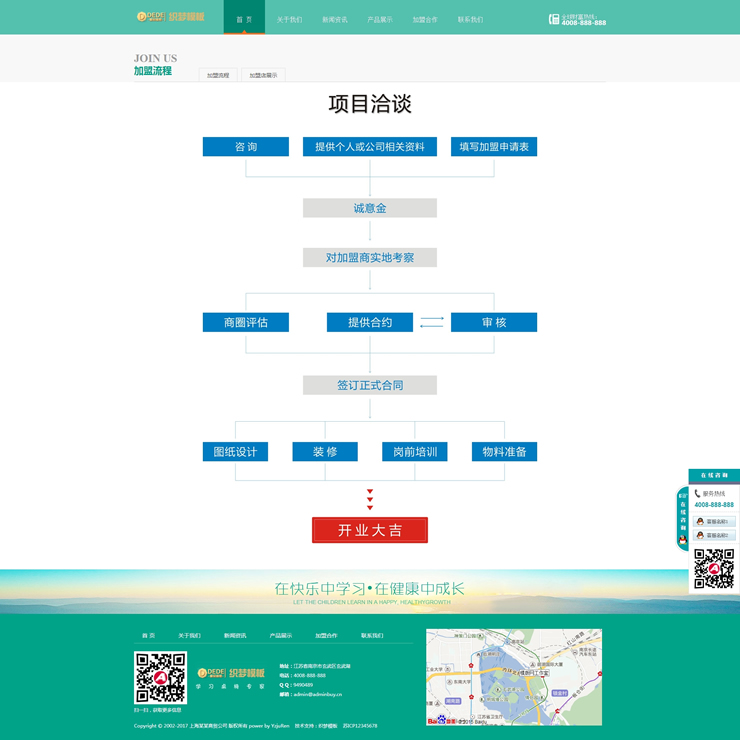Viewport: 740px width, 740px height.
Task: Open 产品展示 in top navigation
Action: click(380, 19)
